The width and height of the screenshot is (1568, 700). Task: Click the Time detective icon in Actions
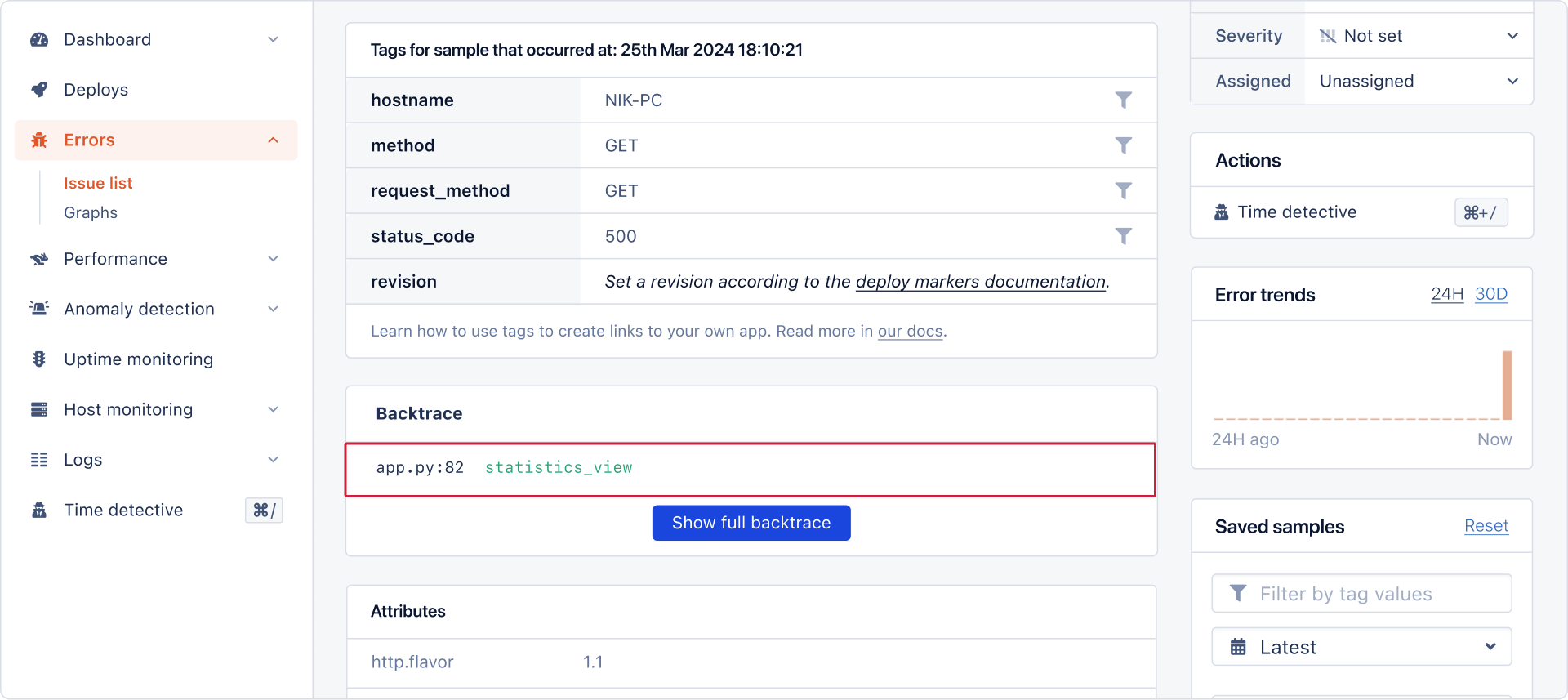1222,212
